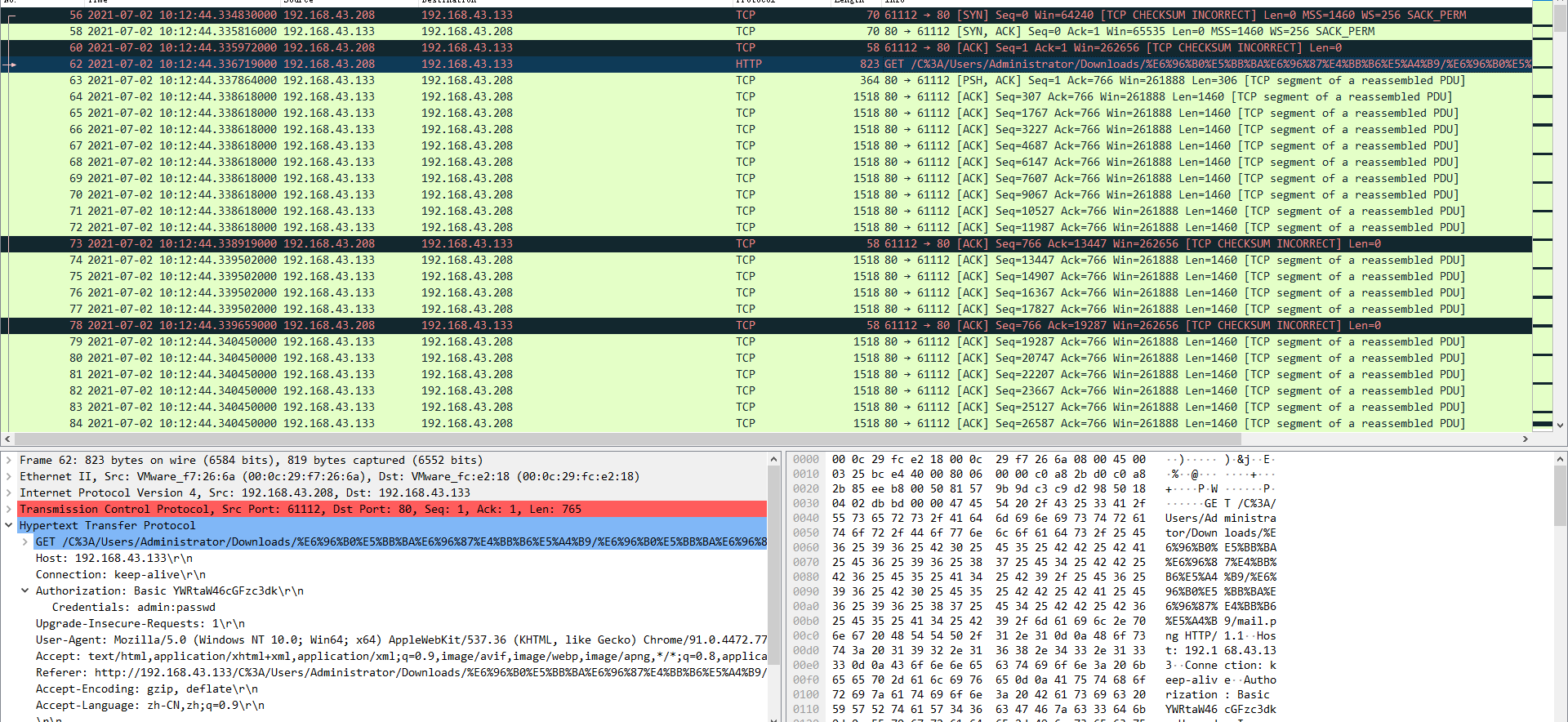Image resolution: width=1568 pixels, height=722 pixels.
Task: Expand the Ethernet II tree node
Action: click(9, 477)
